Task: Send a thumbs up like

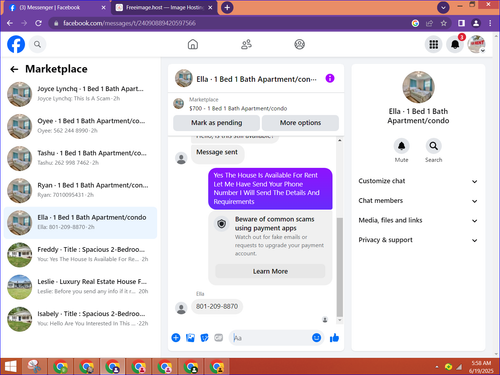Action: tap(334, 338)
